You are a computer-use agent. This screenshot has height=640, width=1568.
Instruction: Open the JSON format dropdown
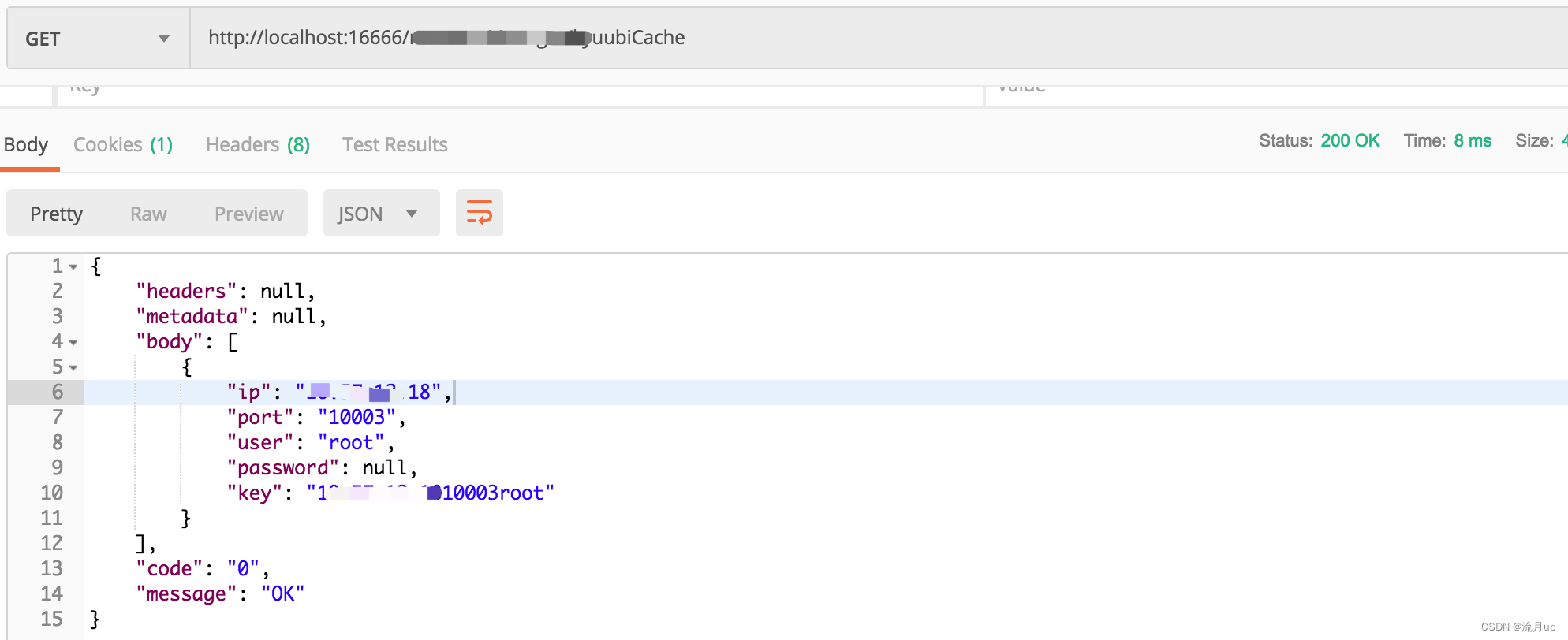tap(382, 213)
